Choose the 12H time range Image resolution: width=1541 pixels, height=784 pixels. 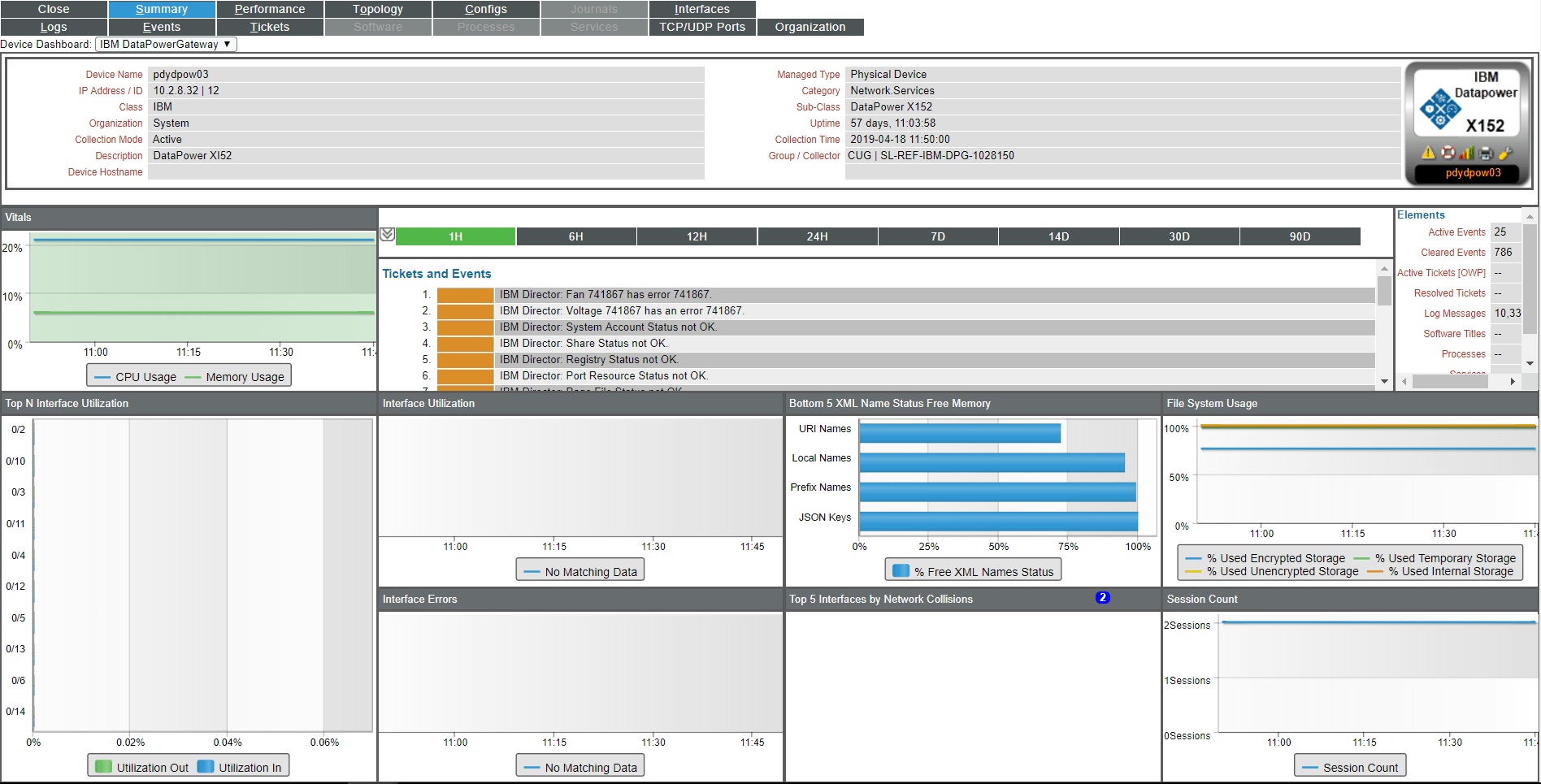pyautogui.click(x=697, y=236)
